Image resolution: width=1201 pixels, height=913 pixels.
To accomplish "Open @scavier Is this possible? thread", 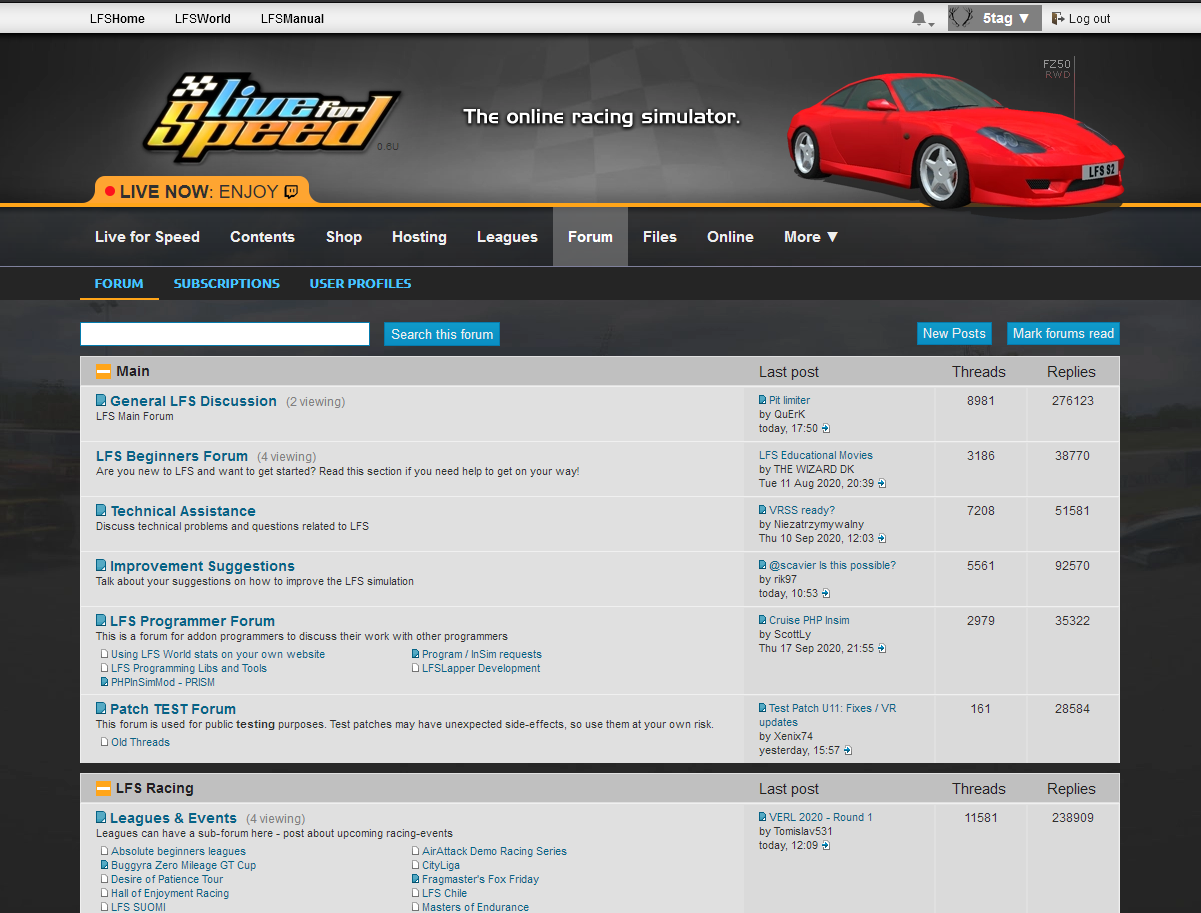I will 832,565.
